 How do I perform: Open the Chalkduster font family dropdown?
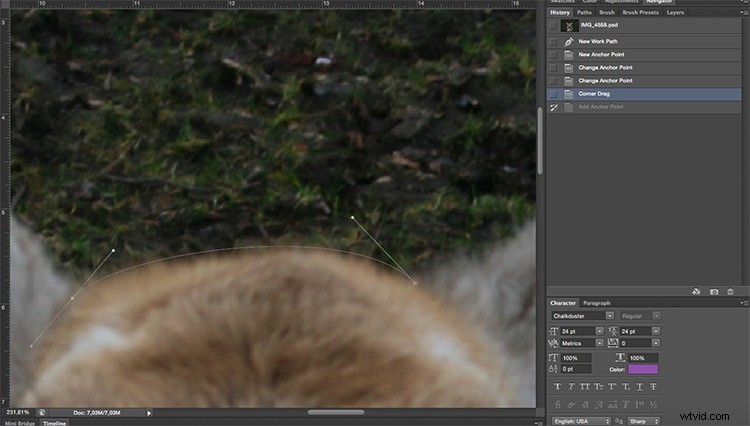pos(609,316)
